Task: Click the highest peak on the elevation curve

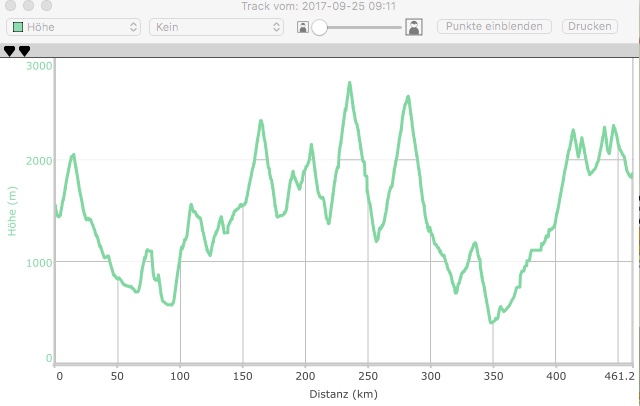Action: click(x=350, y=83)
